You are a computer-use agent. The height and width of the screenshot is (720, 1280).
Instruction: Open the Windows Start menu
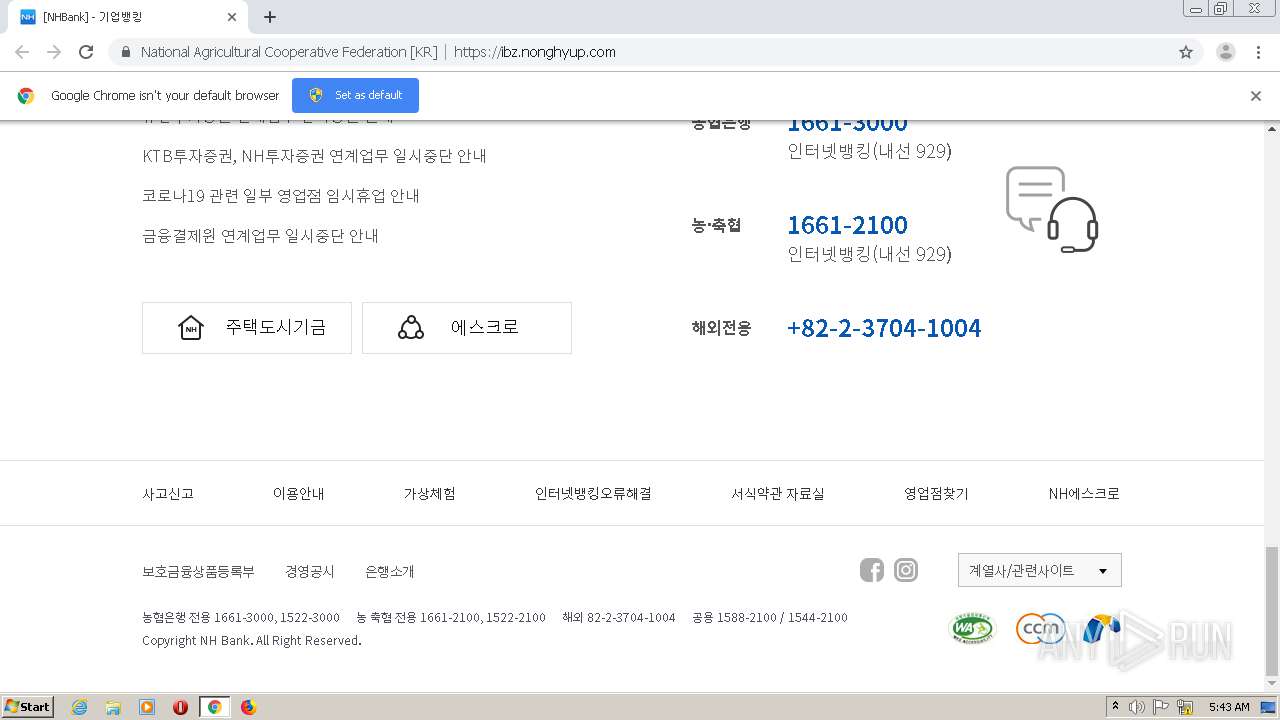coord(28,707)
